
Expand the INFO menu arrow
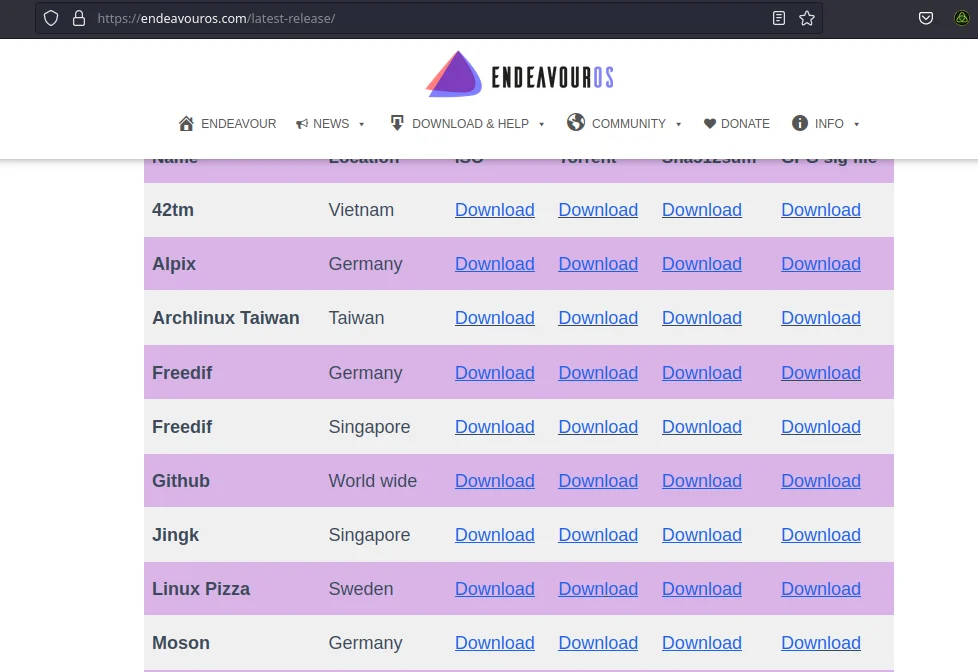coord(856,124)
